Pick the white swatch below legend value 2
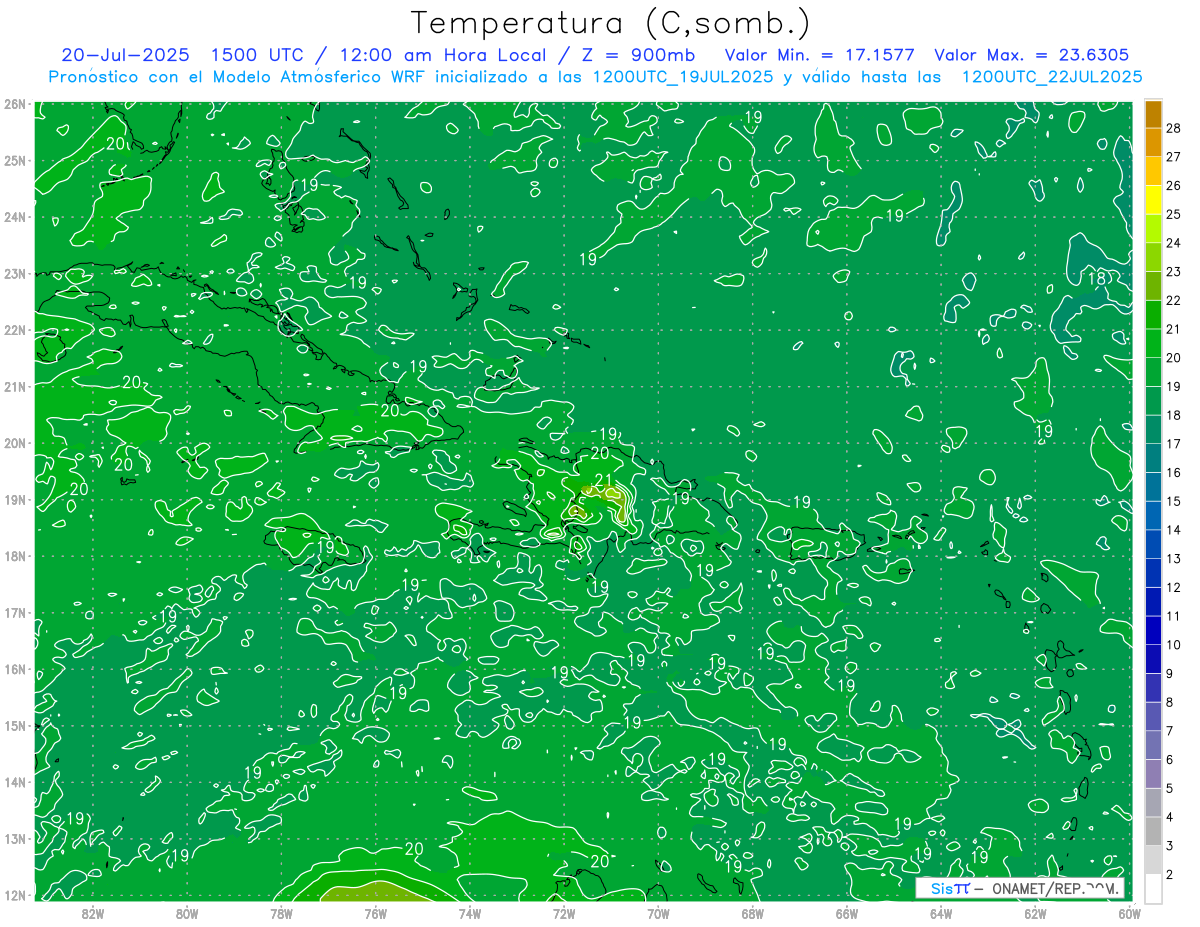Image resolution: width=1200 pixels, height=927 pixels. [x=1153, y=888]
